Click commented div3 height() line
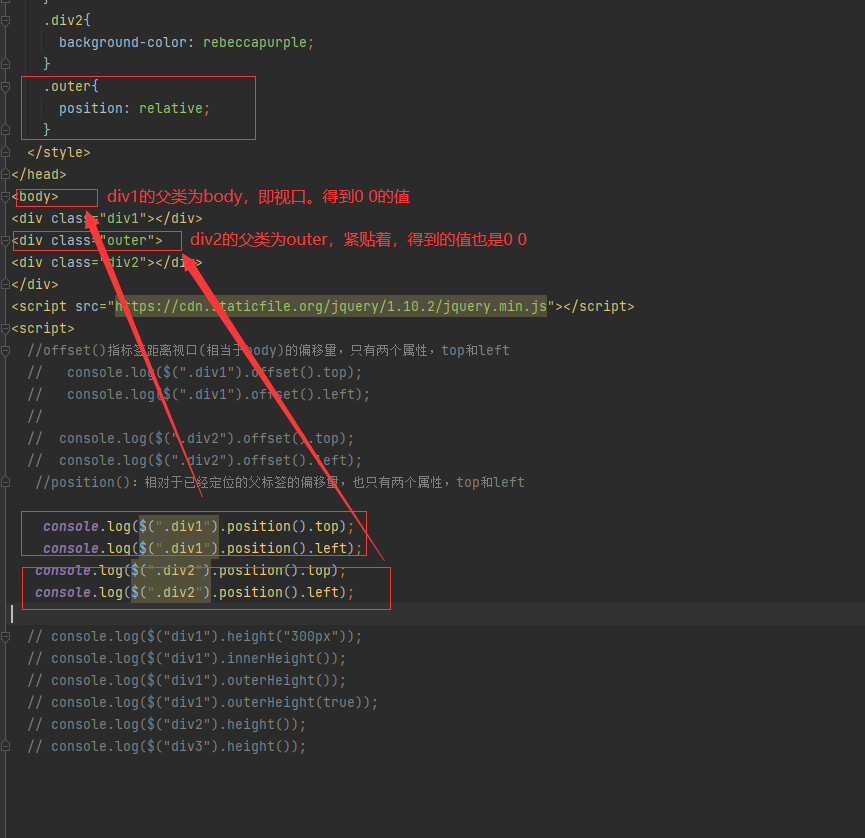The width and height of the screenshot is (865, 838). pyautogui.click(x=167, y=746)
